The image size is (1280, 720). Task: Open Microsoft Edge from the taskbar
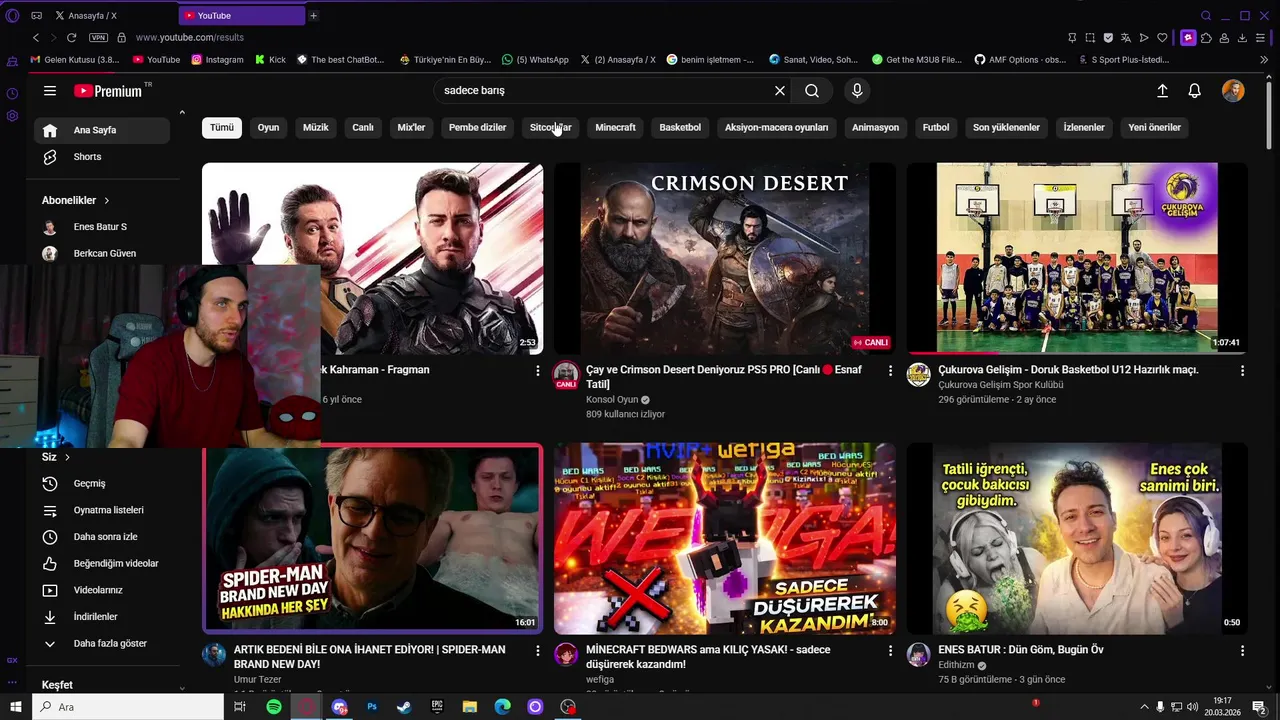(502, 707)
